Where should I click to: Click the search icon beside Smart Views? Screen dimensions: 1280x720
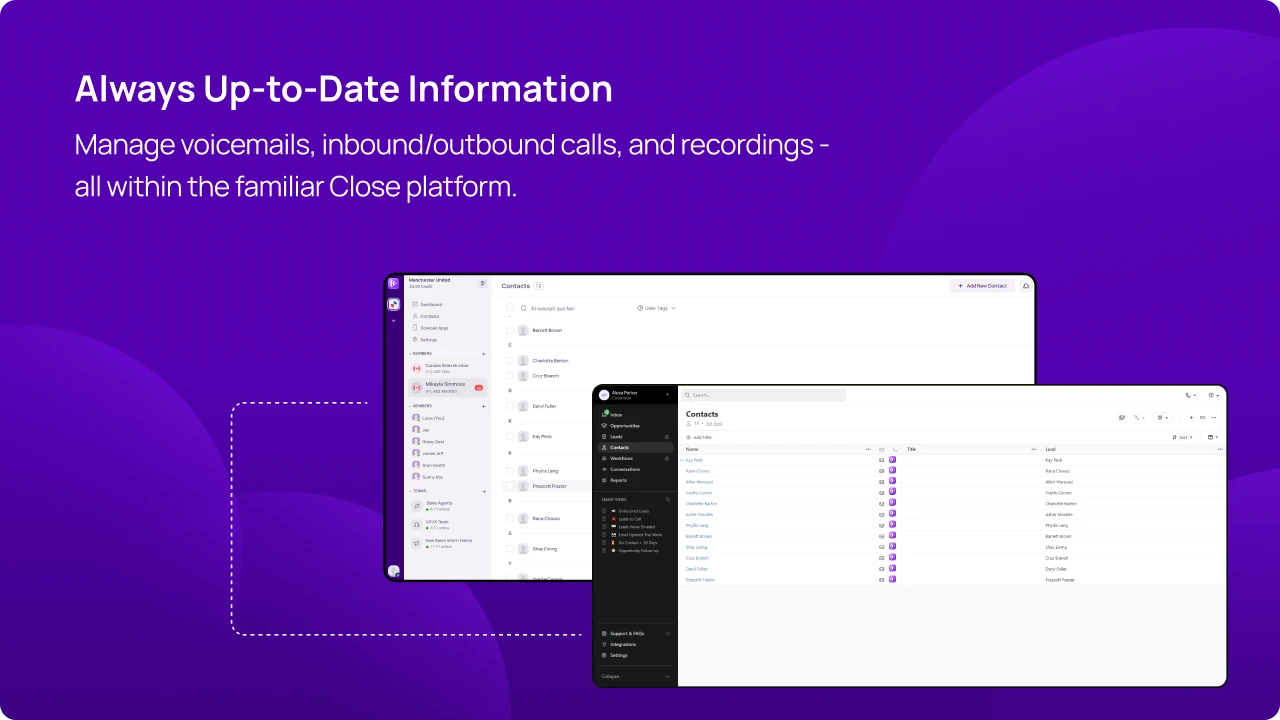[x=668, y=499]
